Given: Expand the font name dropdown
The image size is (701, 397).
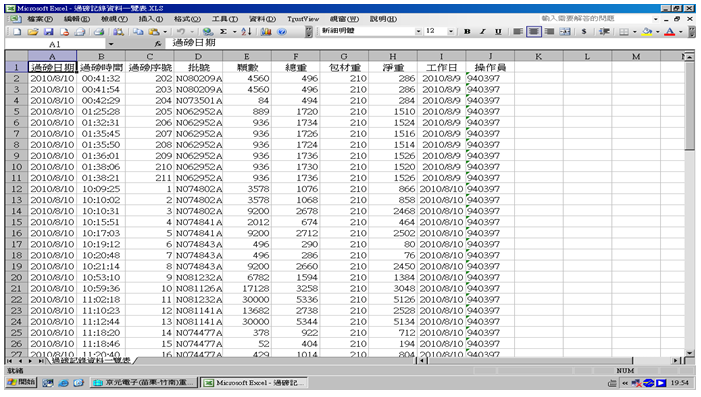Looking at the screenshot, I should (418, 31).
